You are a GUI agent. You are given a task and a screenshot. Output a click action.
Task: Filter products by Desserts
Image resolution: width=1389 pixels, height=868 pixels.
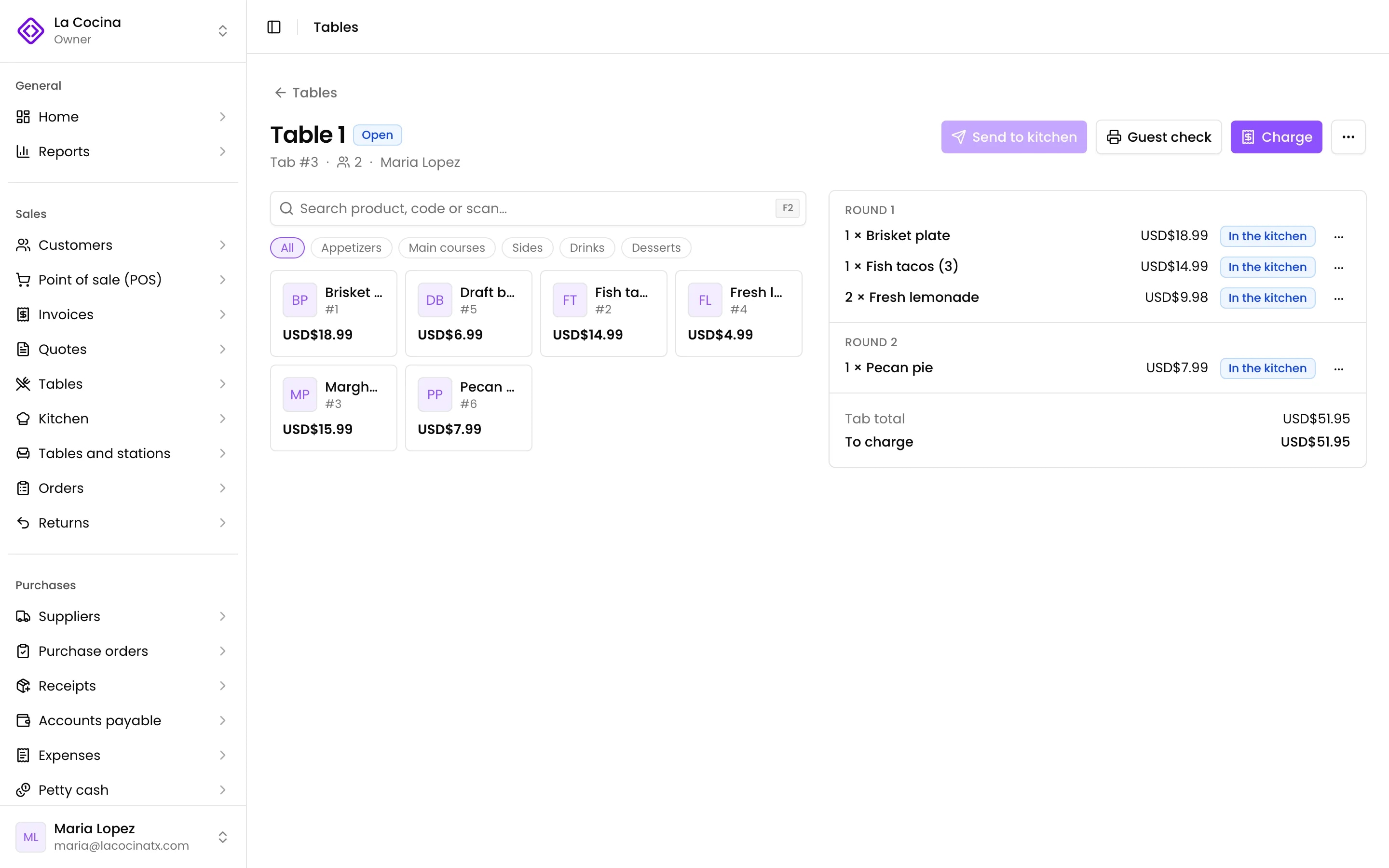tap(656, 248)
